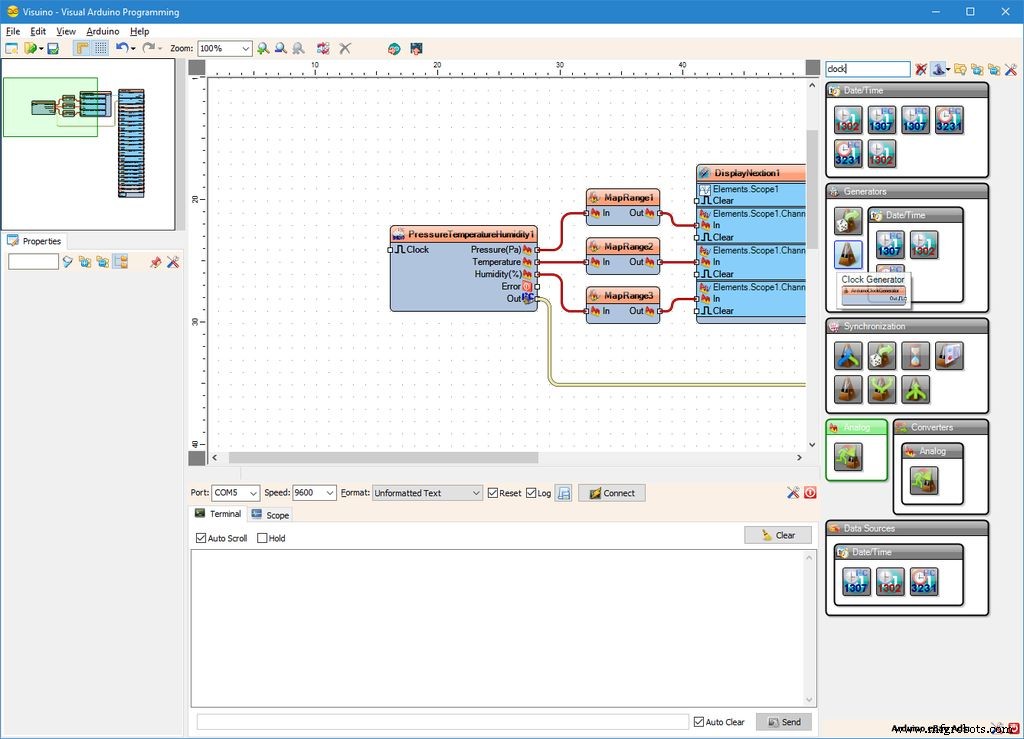The image size is (1024, 739).
Task: Open the Speed 9600 dropdown
Action: 329,493
